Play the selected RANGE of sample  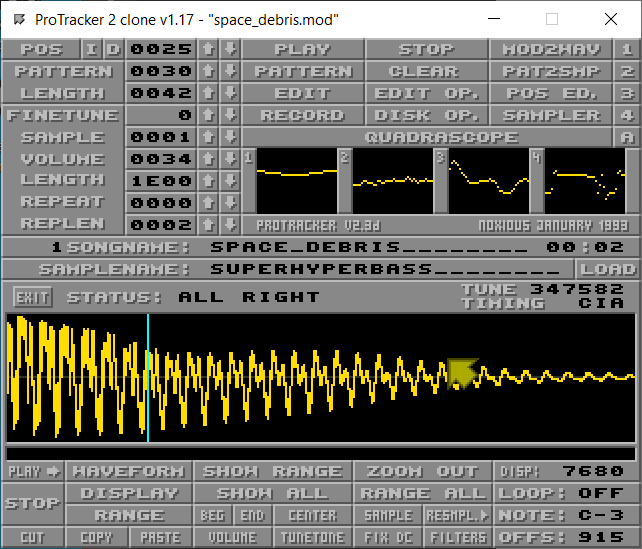pyautogui.click(x=129, y=515)
